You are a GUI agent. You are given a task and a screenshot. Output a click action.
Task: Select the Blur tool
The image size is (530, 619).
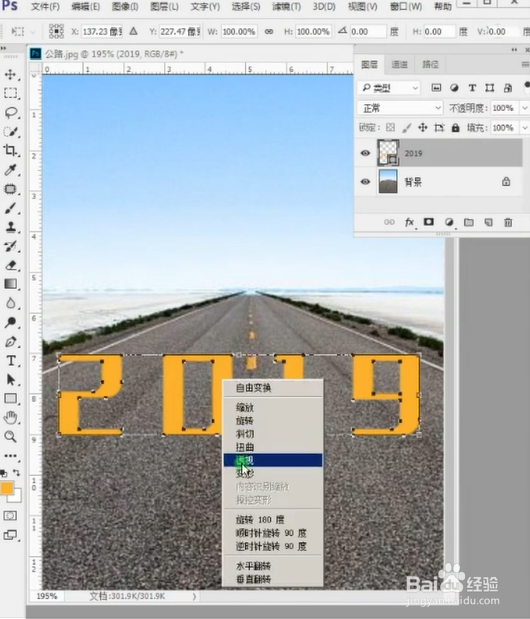11,303
